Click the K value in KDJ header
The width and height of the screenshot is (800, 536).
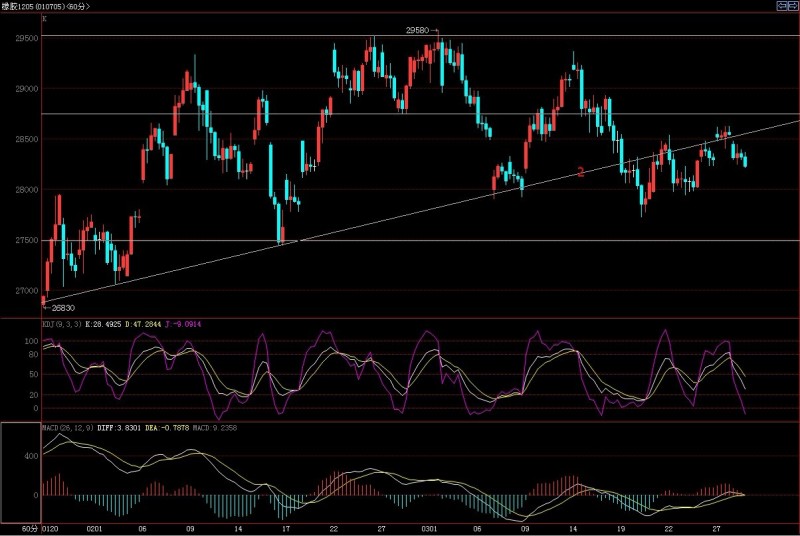tap(105, 324)
